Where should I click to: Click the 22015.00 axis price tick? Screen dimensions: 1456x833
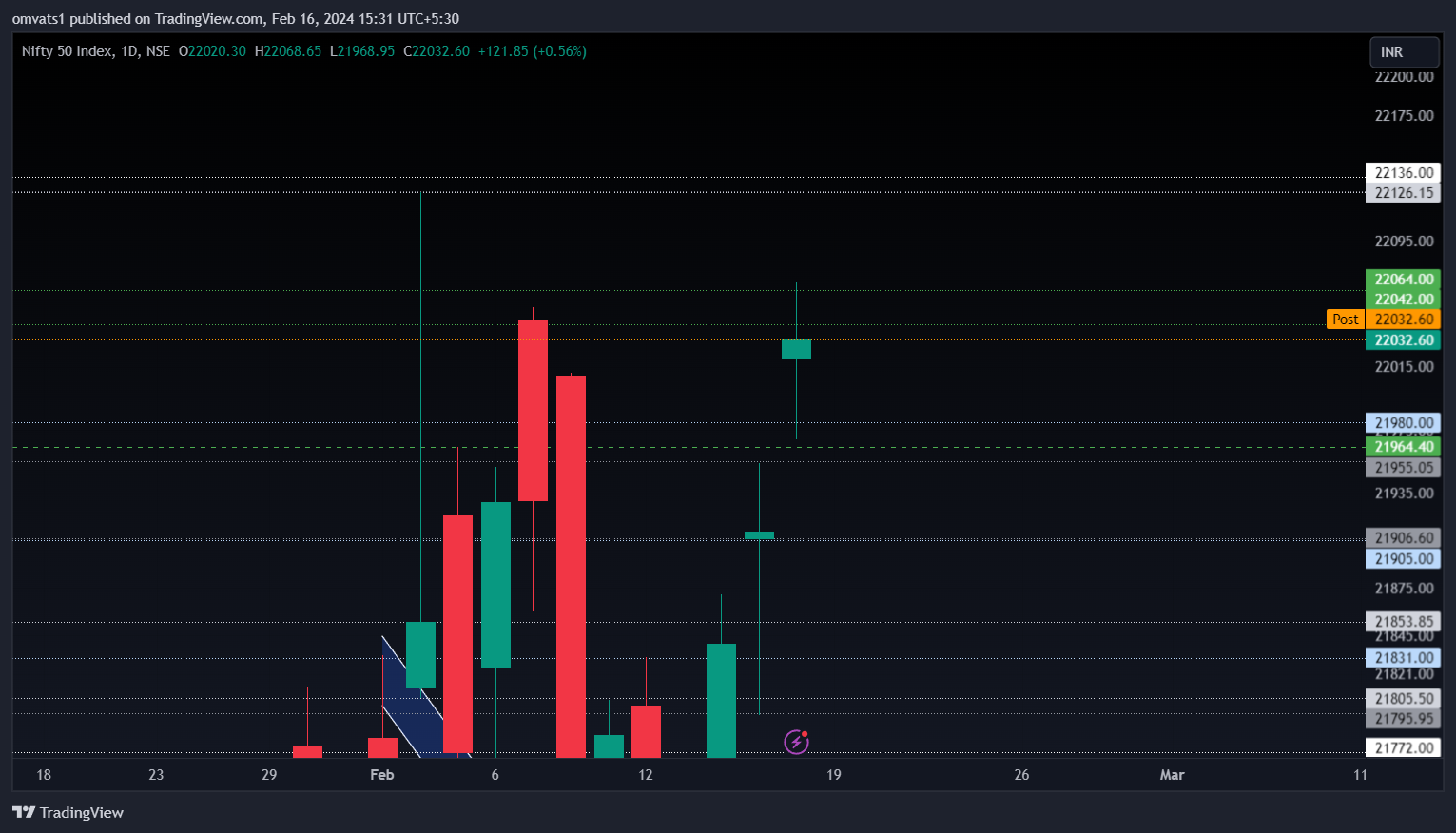click(1404, 367)
